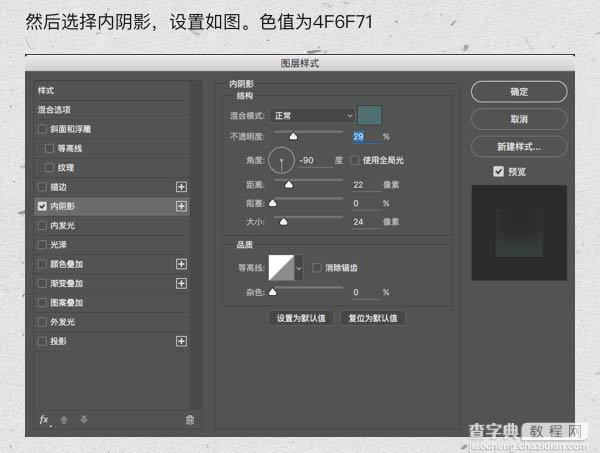The height and width of the screenshot is (453, 600).
Task: Click the angle dial control
Action: 282,161
